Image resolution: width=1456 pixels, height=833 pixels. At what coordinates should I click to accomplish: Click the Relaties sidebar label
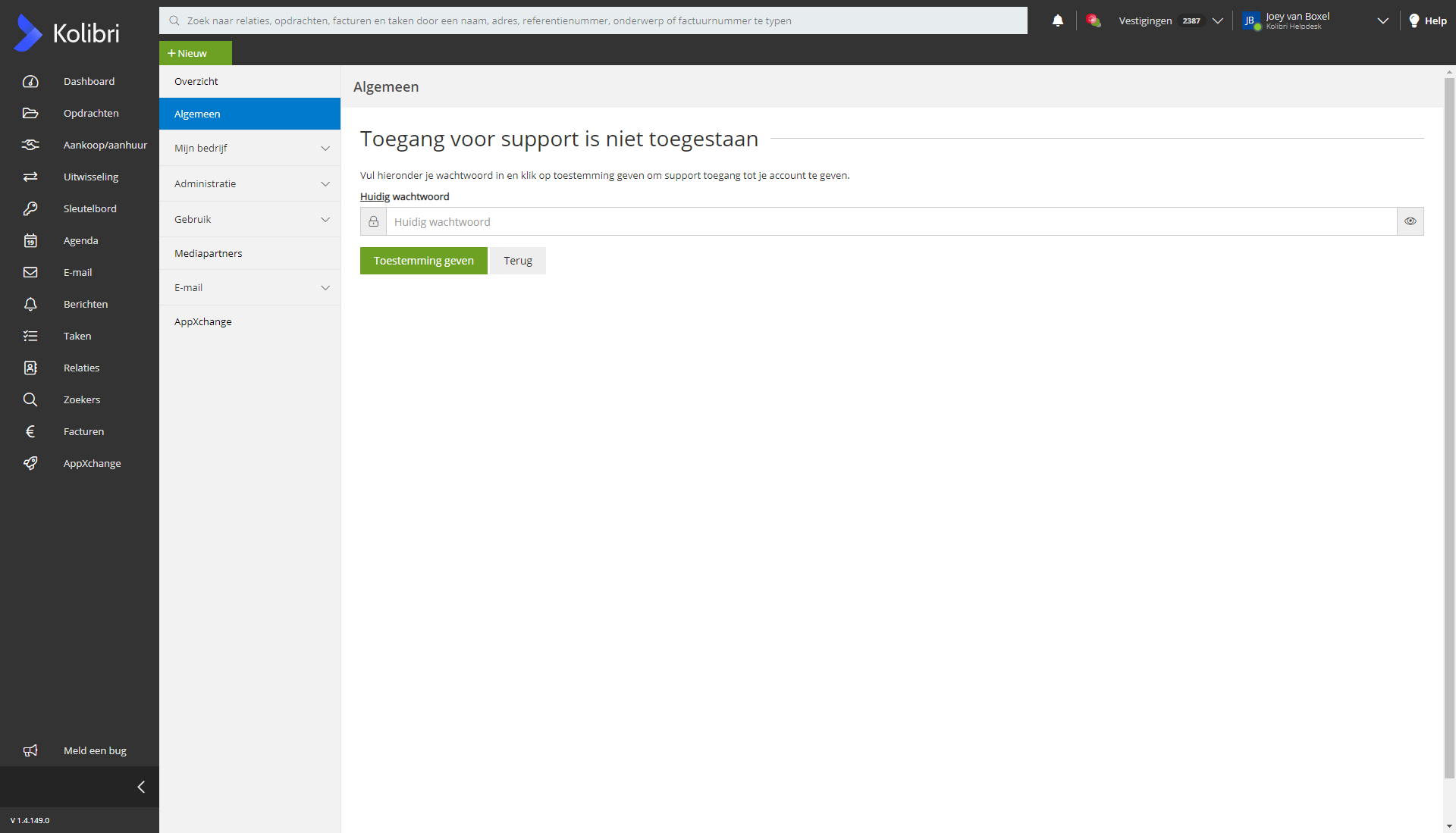(x=81, y=368)
